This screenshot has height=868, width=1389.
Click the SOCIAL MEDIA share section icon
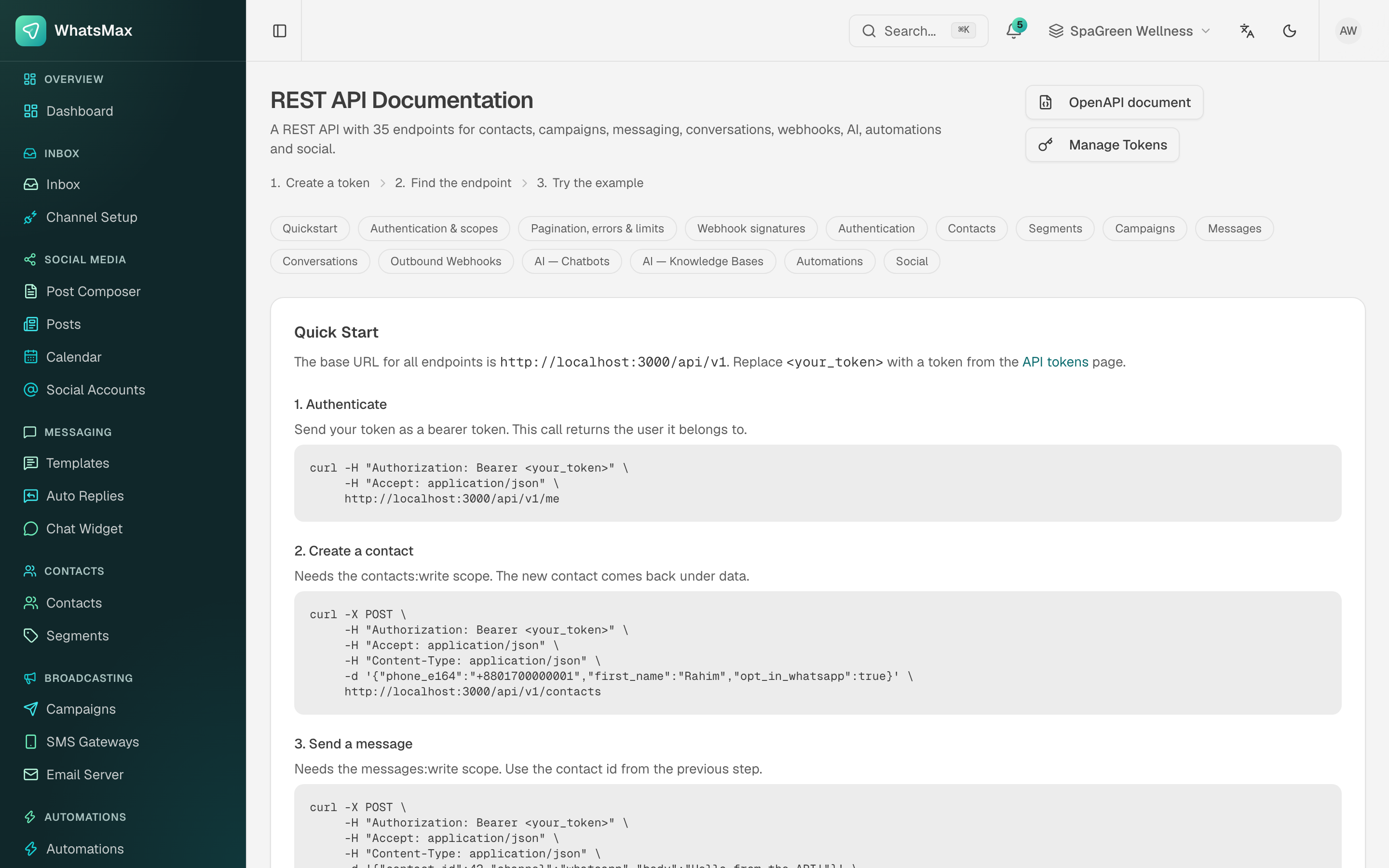pyautogui.click(x=30, y=259)
